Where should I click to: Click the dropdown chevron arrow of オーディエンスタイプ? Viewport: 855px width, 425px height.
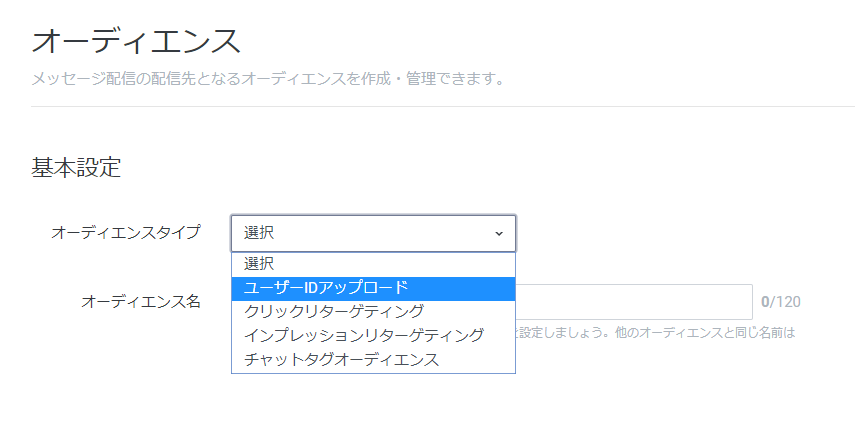[498, 234]
